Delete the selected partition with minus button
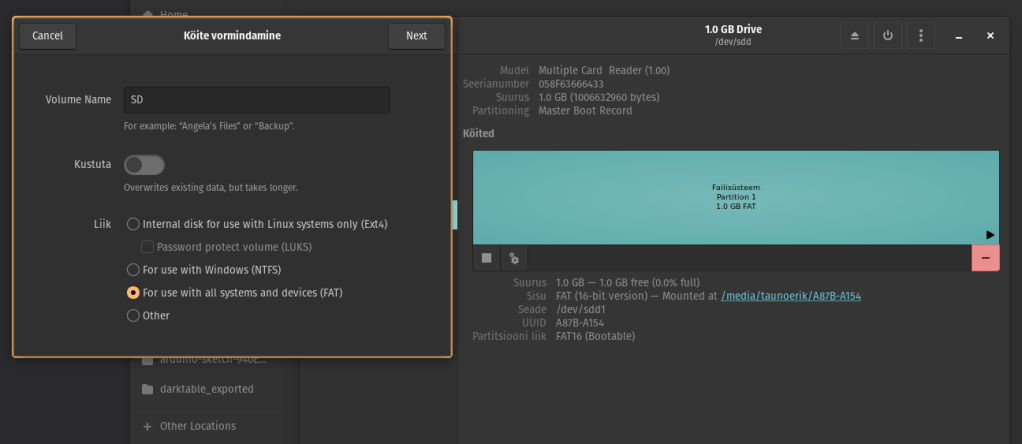 click(984, 258)
